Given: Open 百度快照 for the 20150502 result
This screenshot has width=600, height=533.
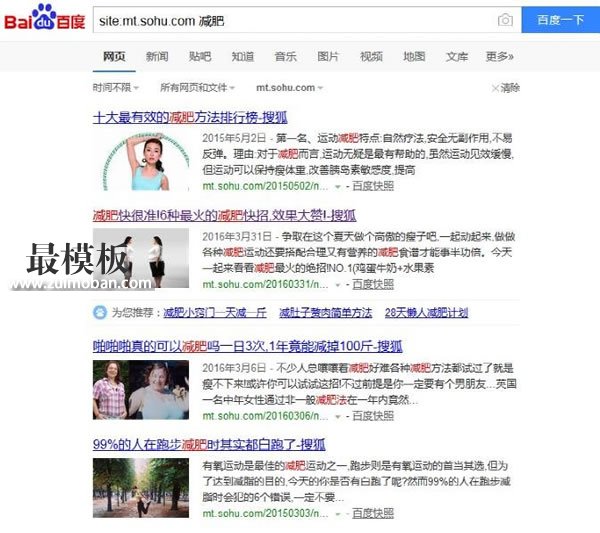Looking at the screenshot, I should click(373, 186).
